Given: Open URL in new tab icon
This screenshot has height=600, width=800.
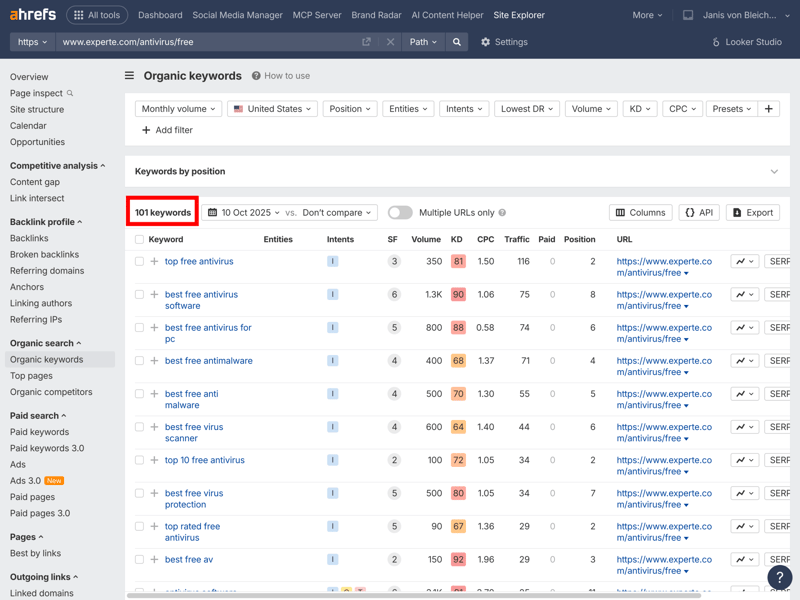Looking at the screenshot, I should [366, 42].
